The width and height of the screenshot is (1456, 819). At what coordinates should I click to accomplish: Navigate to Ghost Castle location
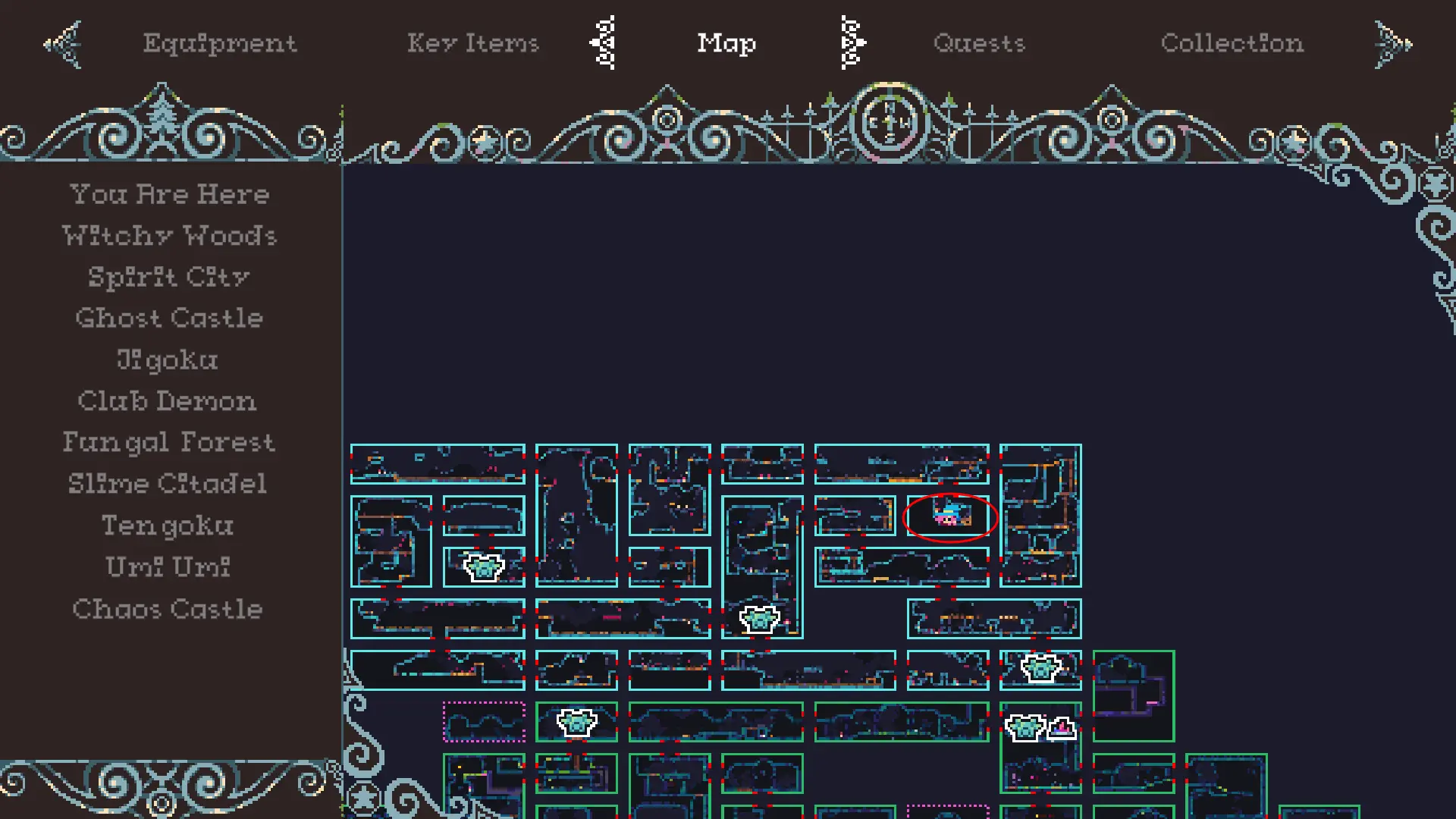[x=168, y=317]
